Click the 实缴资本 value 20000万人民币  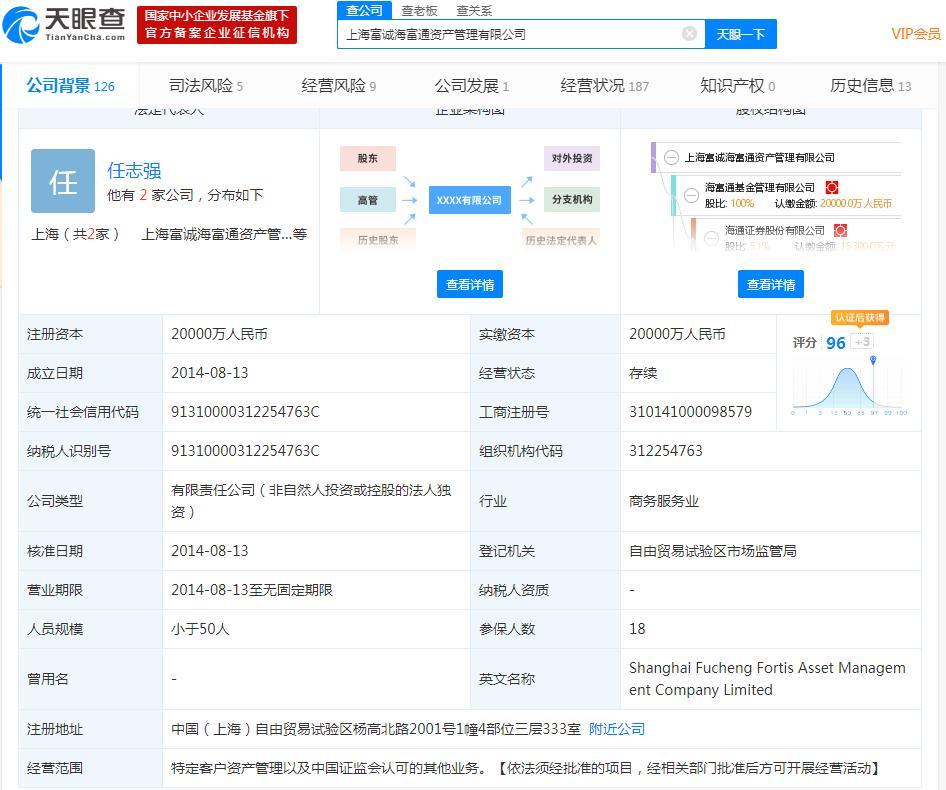[677, 334]
